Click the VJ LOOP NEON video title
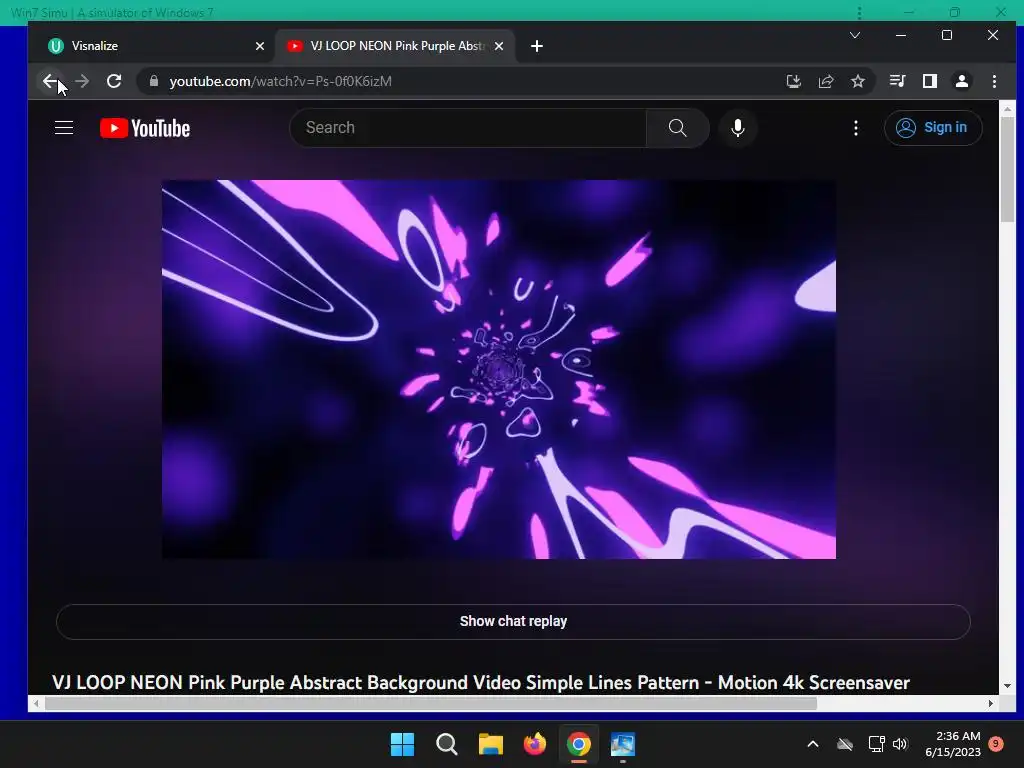Screen dimensions: 1024x768 pyautogui.click(x=481, y=682)
